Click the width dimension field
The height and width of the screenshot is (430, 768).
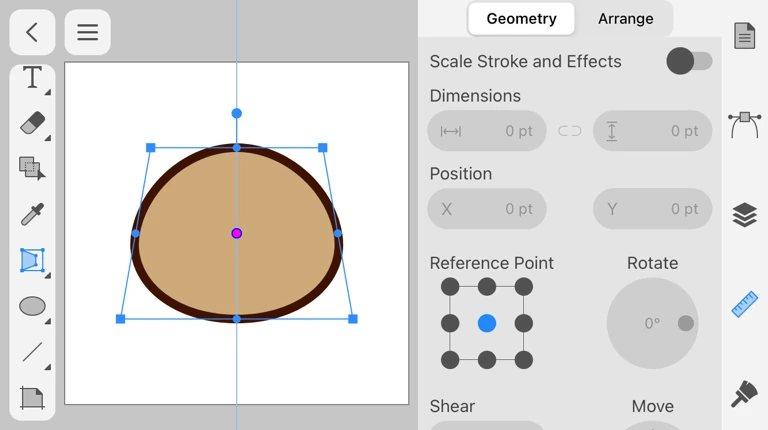point(487,131)
